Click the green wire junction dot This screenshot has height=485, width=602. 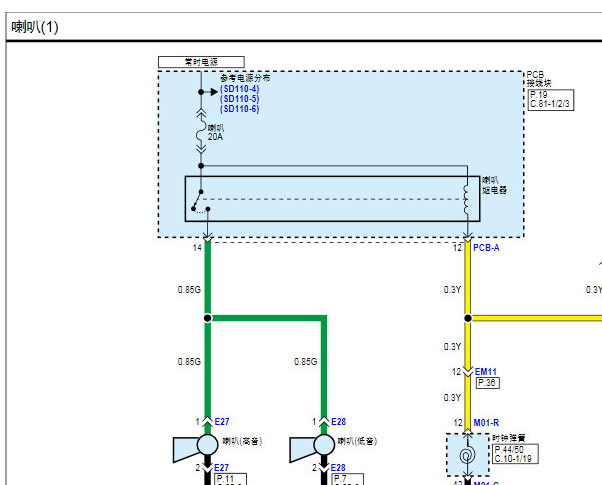tap(207, 318)
